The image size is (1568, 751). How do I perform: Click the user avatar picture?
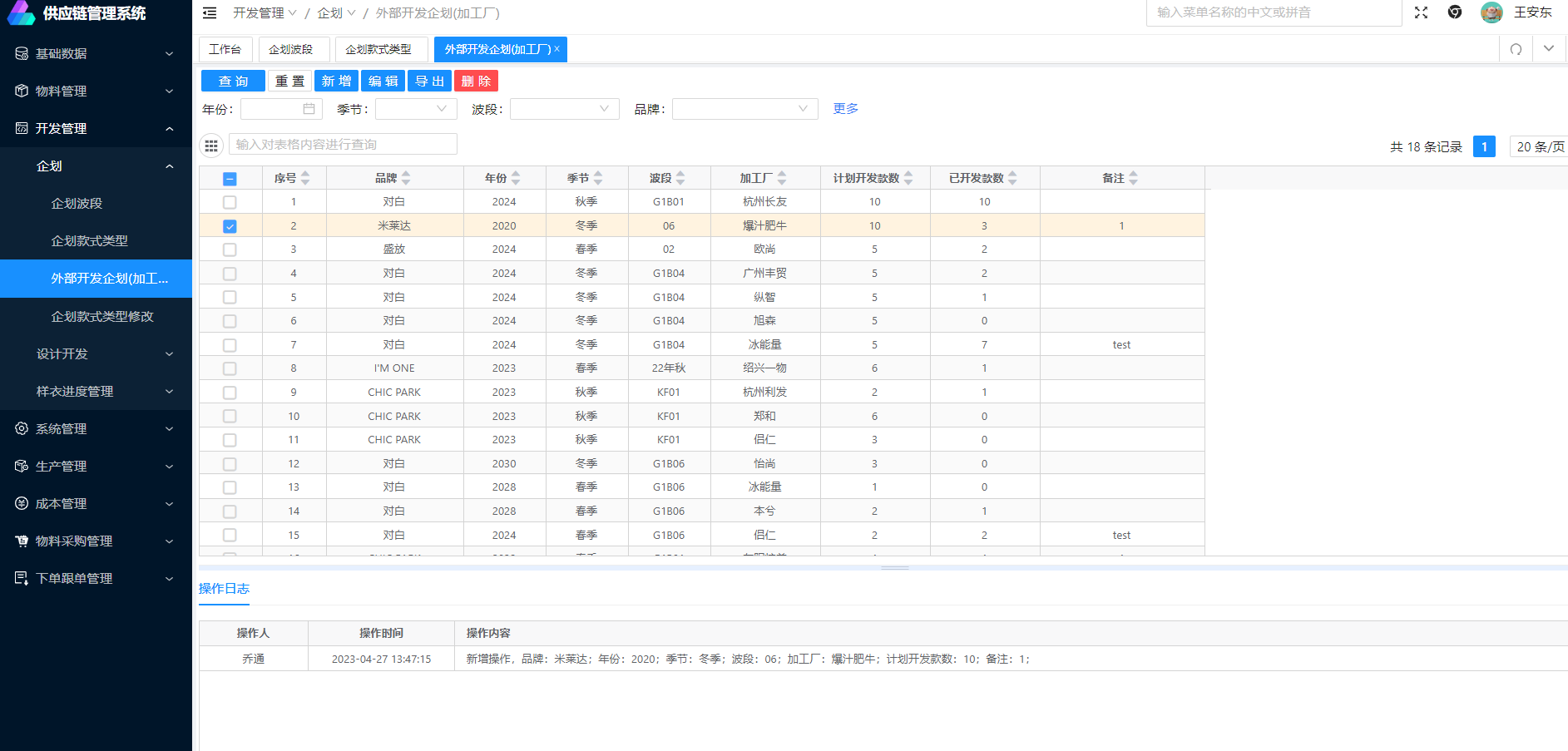[x=1491, y=12]
